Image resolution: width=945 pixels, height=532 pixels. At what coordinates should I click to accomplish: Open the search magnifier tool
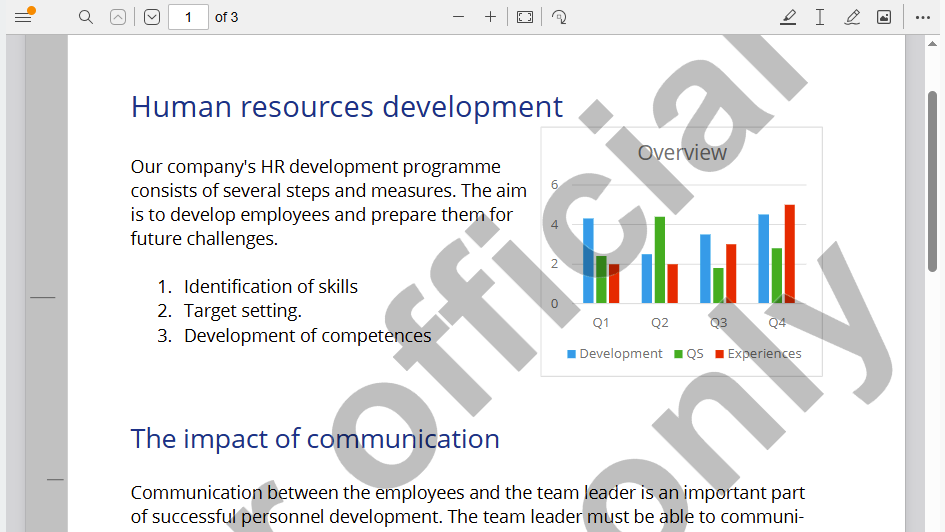[x=86, y=17]
